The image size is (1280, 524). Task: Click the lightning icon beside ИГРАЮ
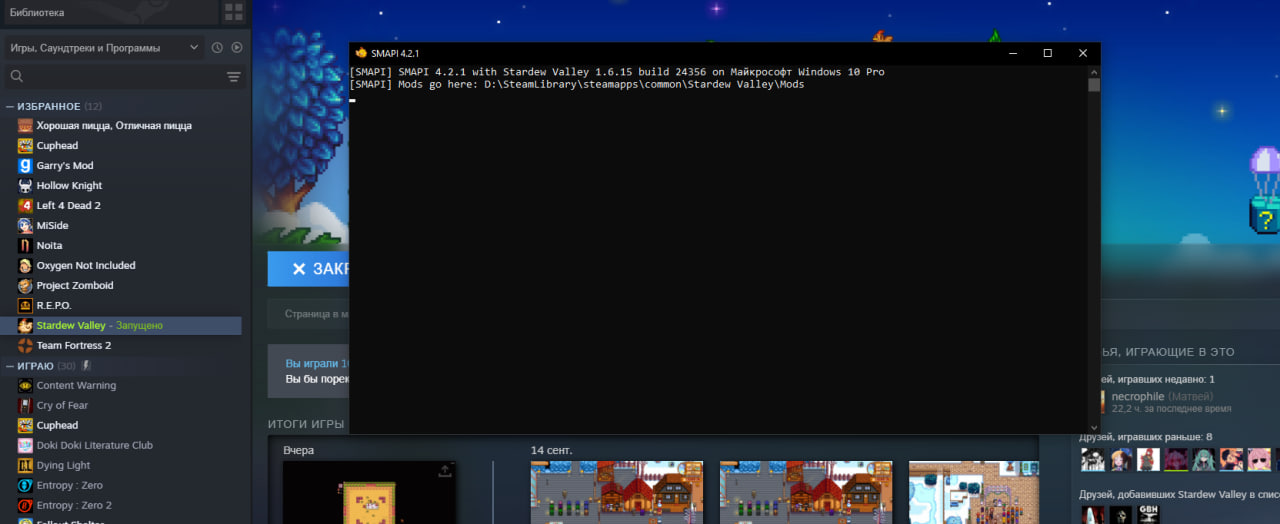tap(86, 366)
